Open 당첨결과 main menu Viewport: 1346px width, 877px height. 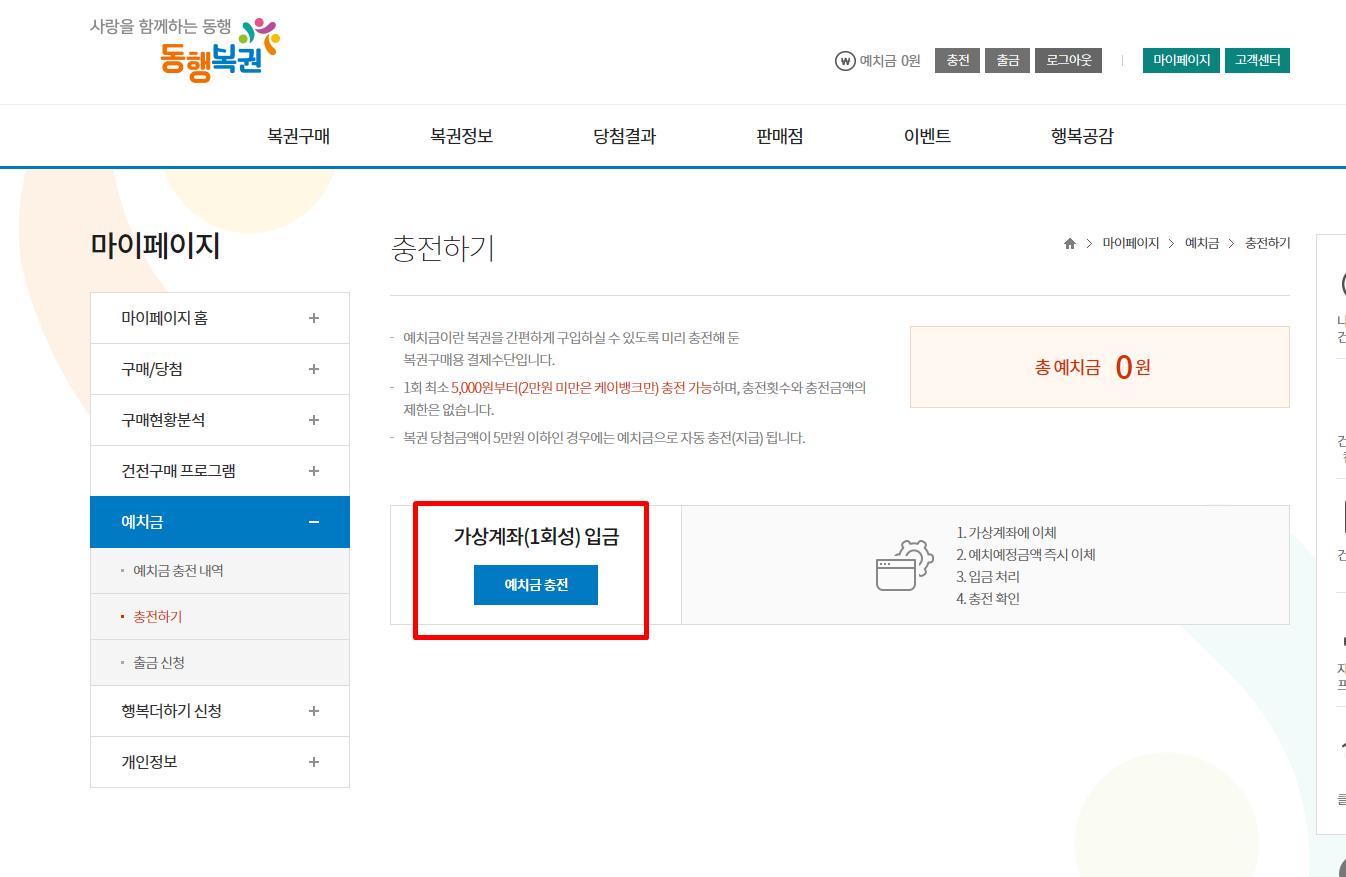pos(624,137)
